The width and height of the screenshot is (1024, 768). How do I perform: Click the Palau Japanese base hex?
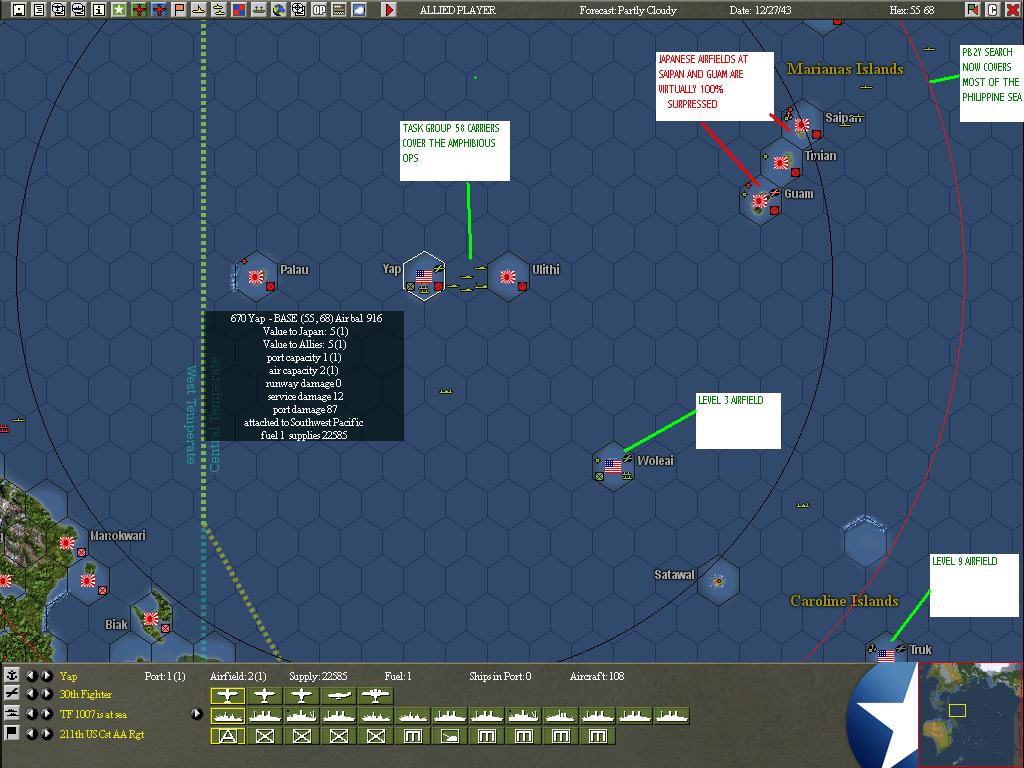(255, 277)
